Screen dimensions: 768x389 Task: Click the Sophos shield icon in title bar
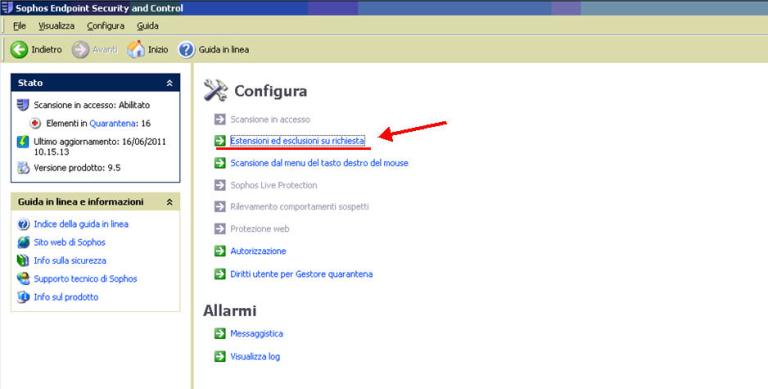point(7,8)
